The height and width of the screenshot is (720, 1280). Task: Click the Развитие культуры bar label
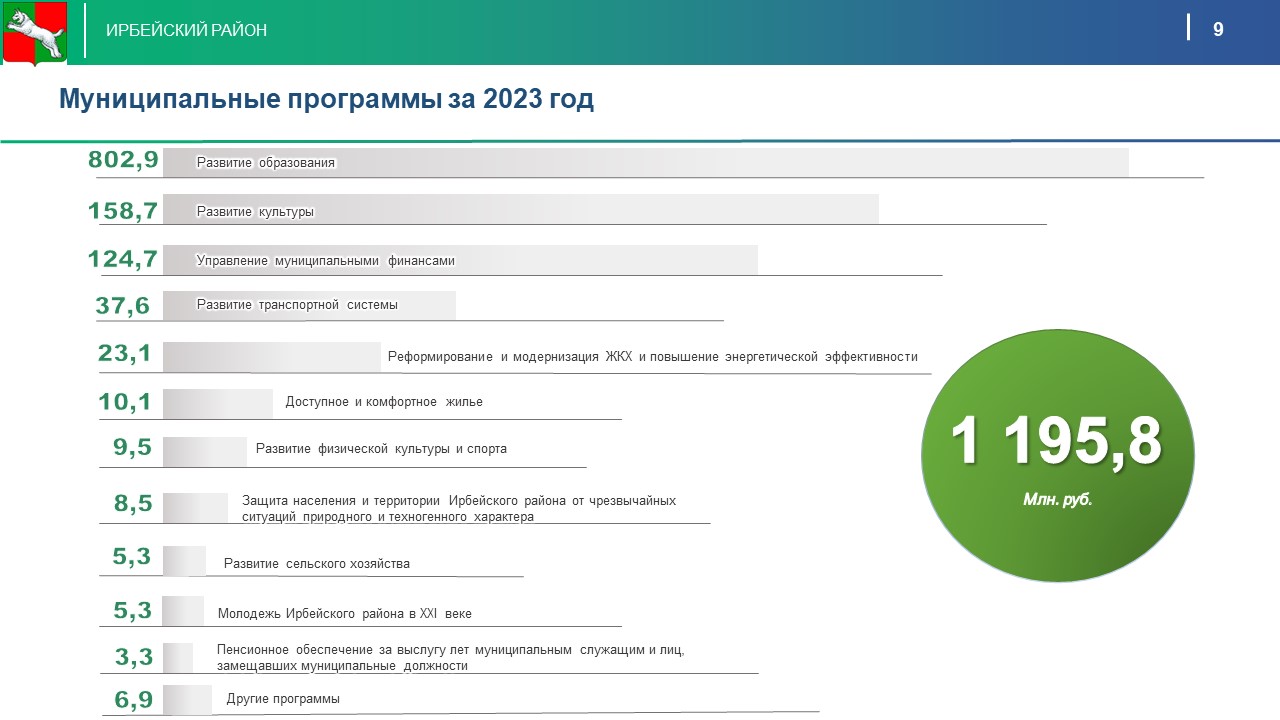(x=255, y=212)
